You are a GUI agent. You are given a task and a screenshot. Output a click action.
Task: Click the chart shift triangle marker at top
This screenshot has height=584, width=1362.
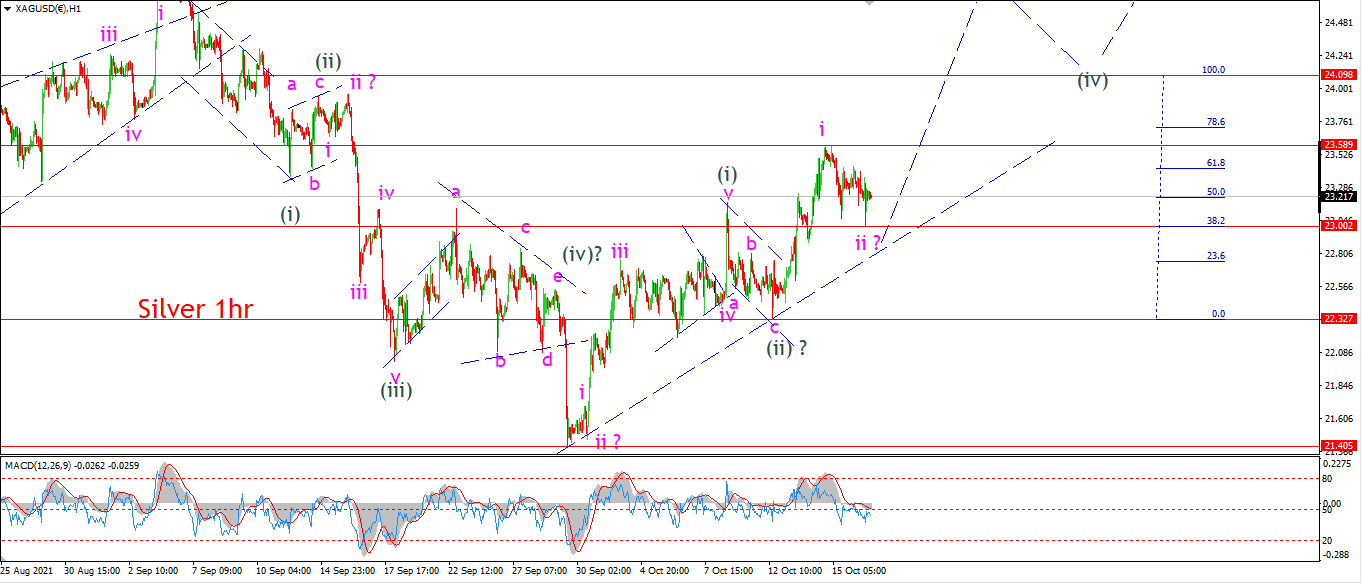868,3
